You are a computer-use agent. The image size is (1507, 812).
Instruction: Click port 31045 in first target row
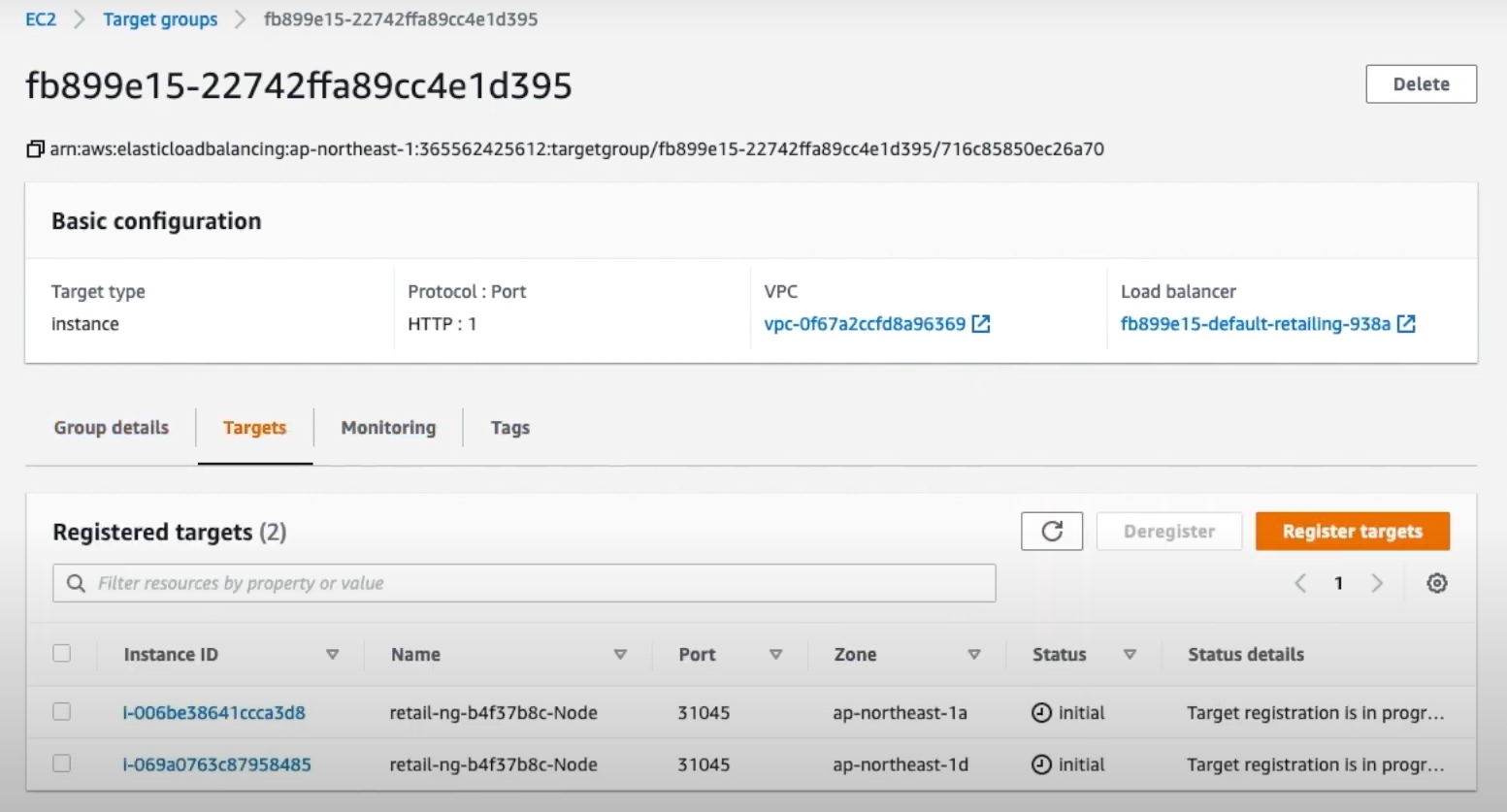pos(704,713)
